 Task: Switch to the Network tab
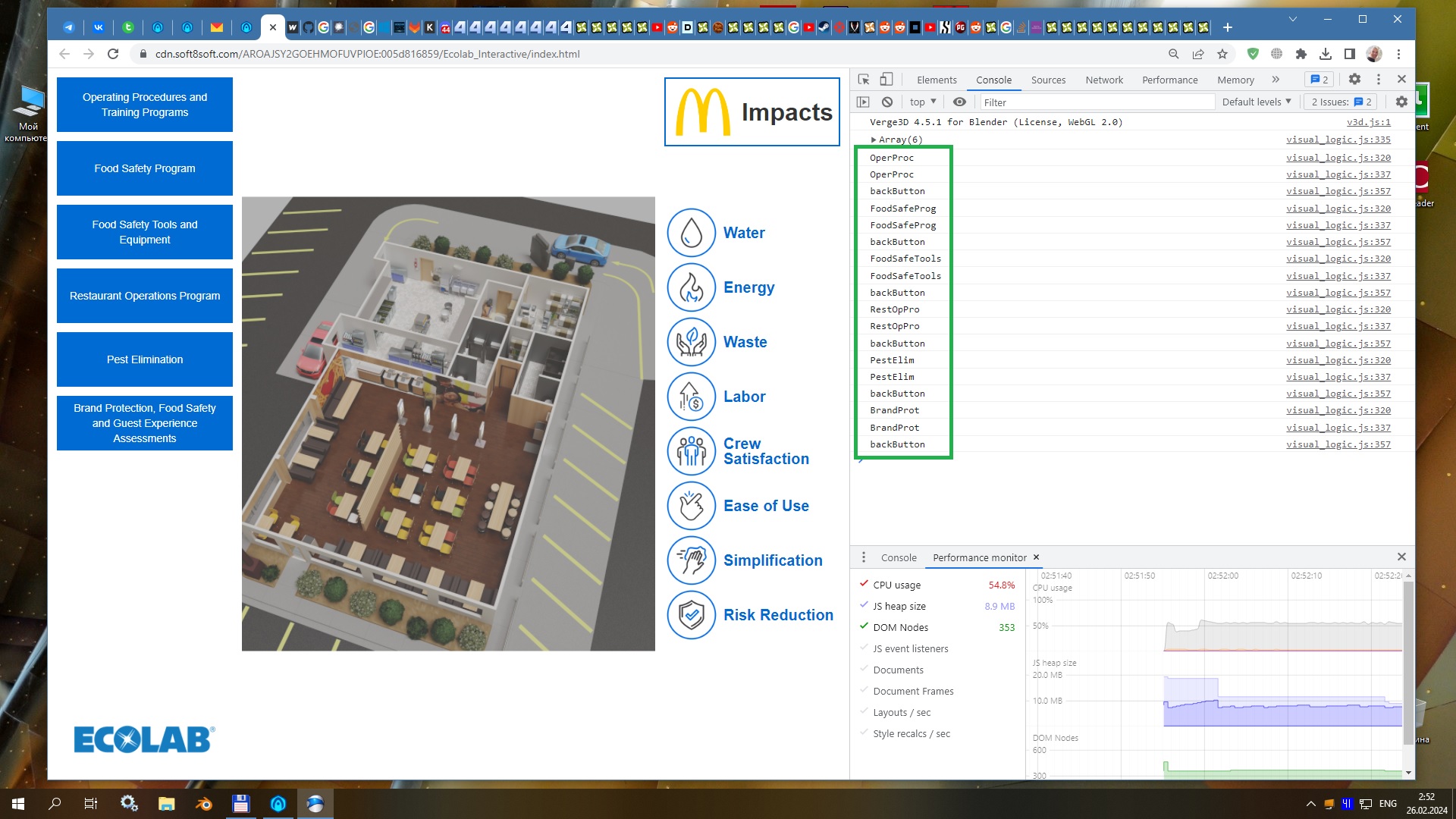coord(1104,80)
